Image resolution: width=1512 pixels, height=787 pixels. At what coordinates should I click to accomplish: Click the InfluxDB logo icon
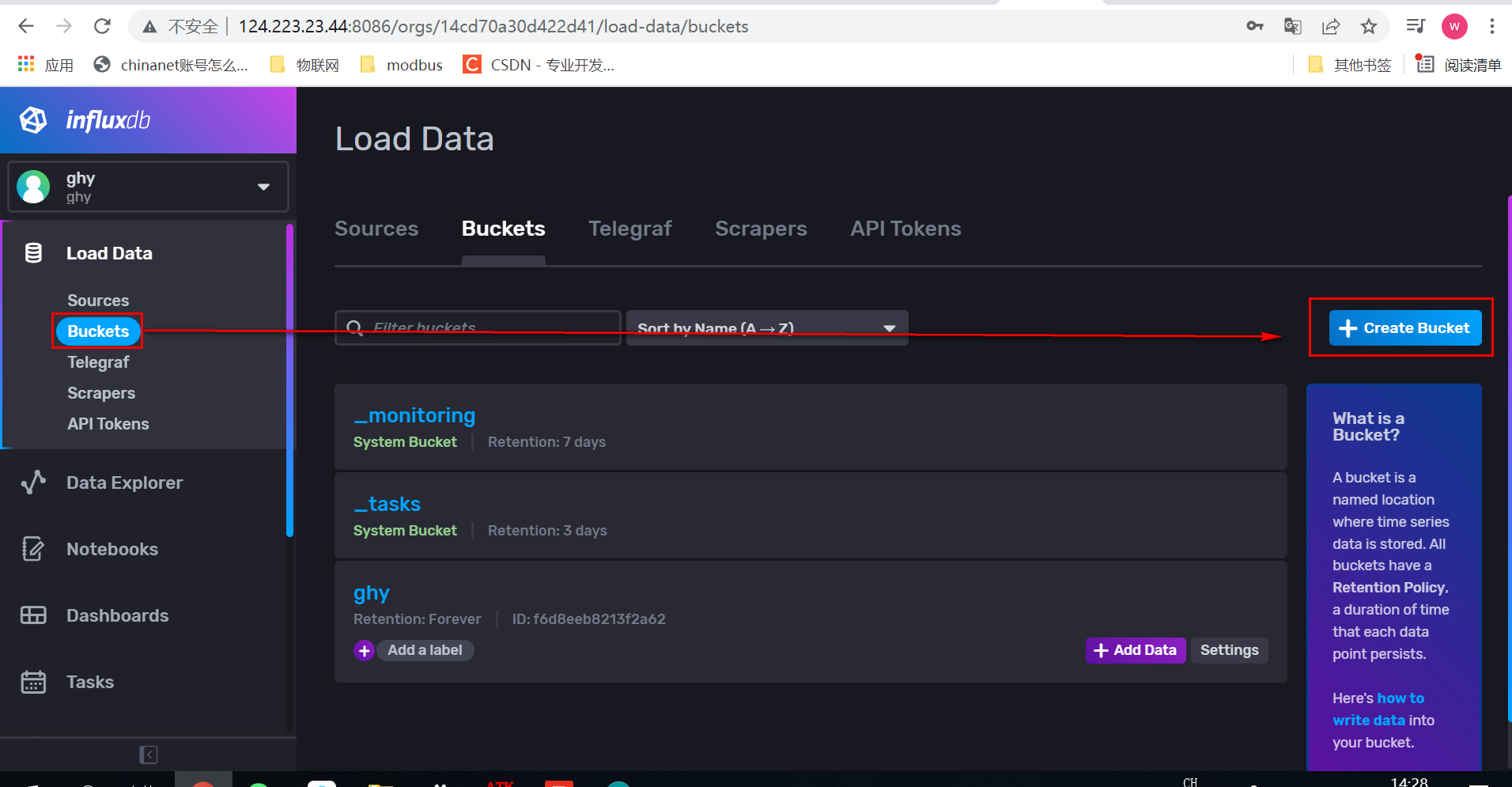pos(32,119)
